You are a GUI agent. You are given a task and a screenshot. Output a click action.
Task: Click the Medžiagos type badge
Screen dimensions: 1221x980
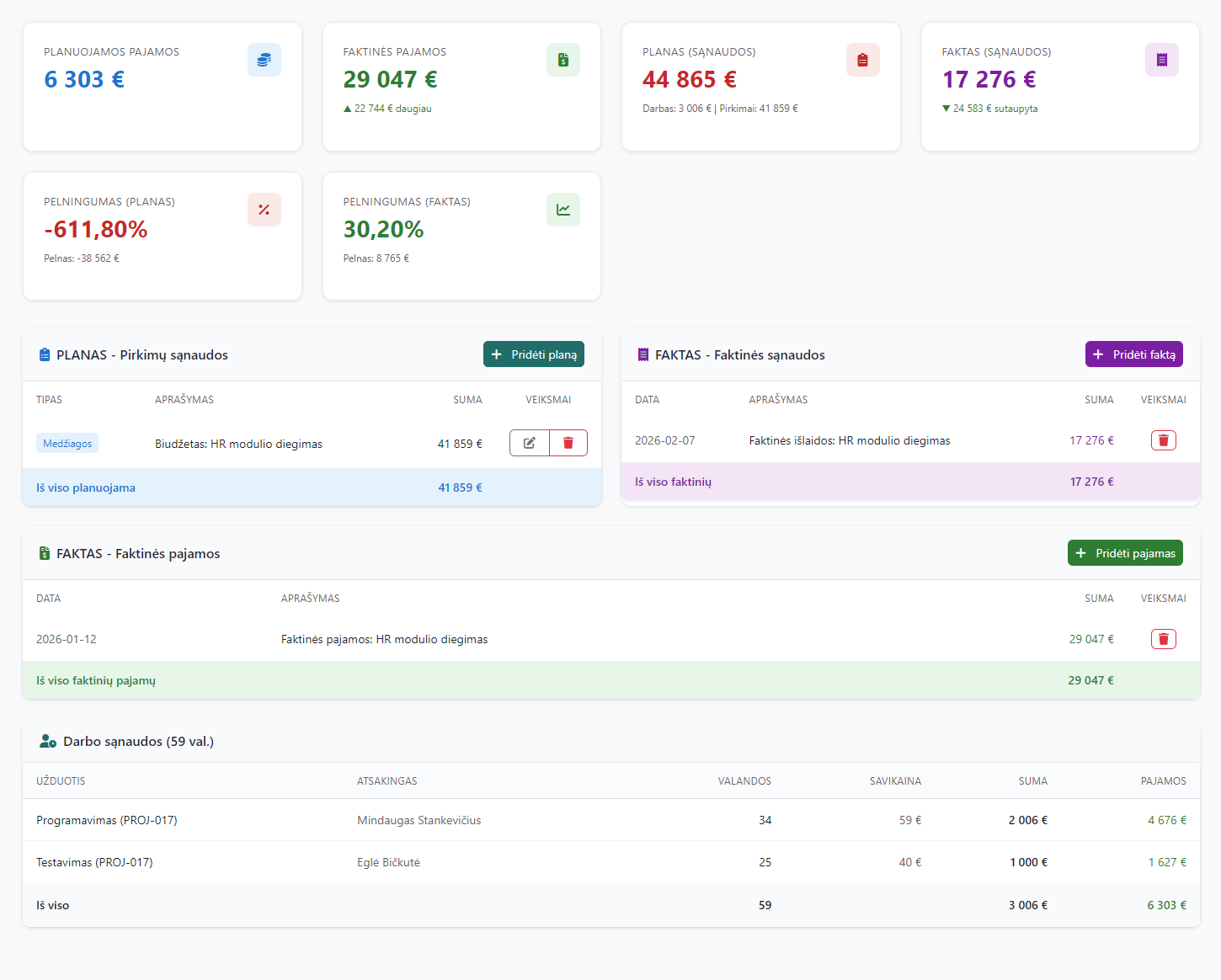tap(67, 444)
